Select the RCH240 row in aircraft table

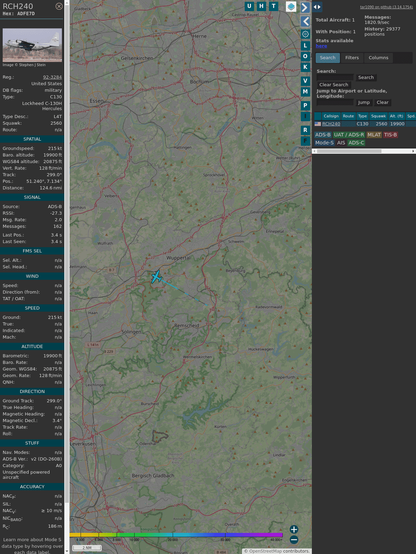(x=365, y=124)
